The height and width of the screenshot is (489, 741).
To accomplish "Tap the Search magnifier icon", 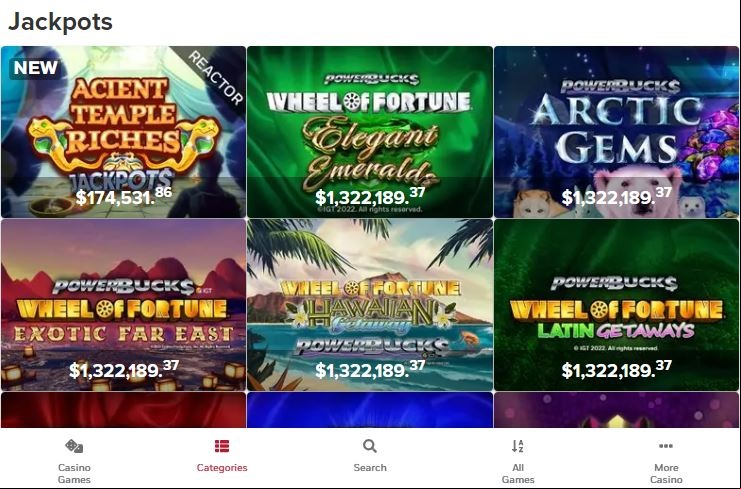I will click(x=370, y=446).
